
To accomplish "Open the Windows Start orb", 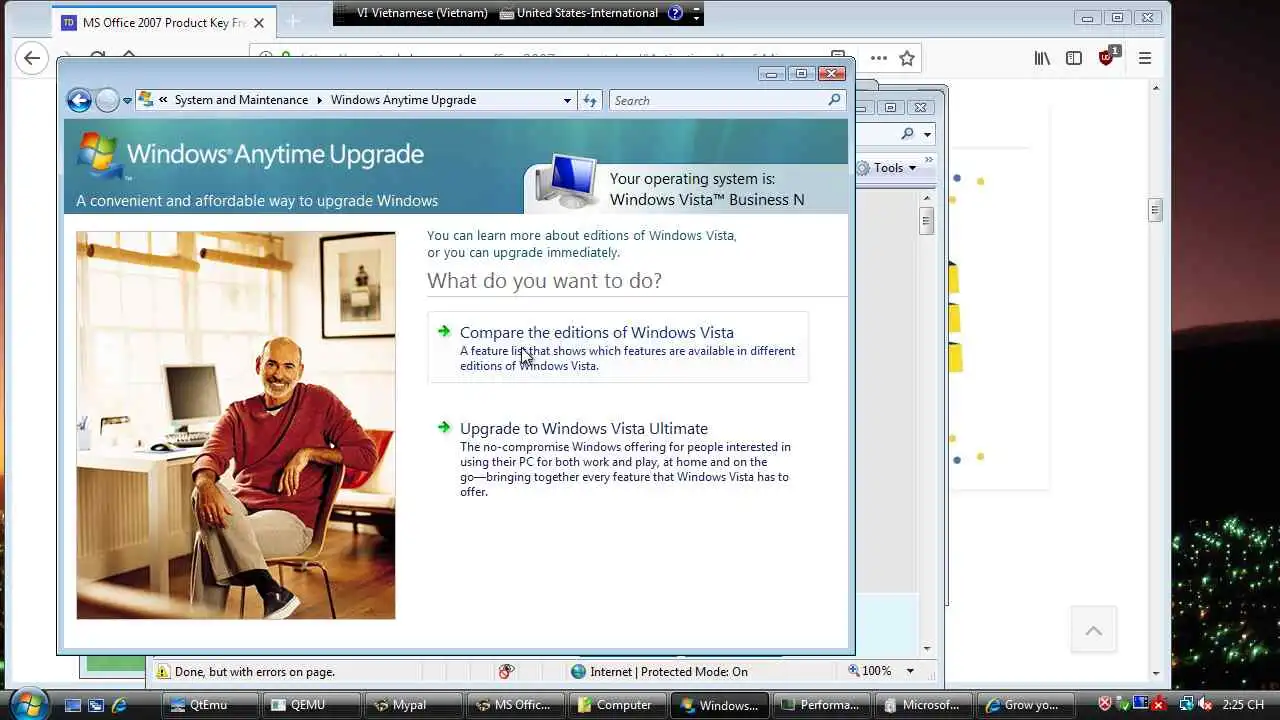I will point(28,703).
